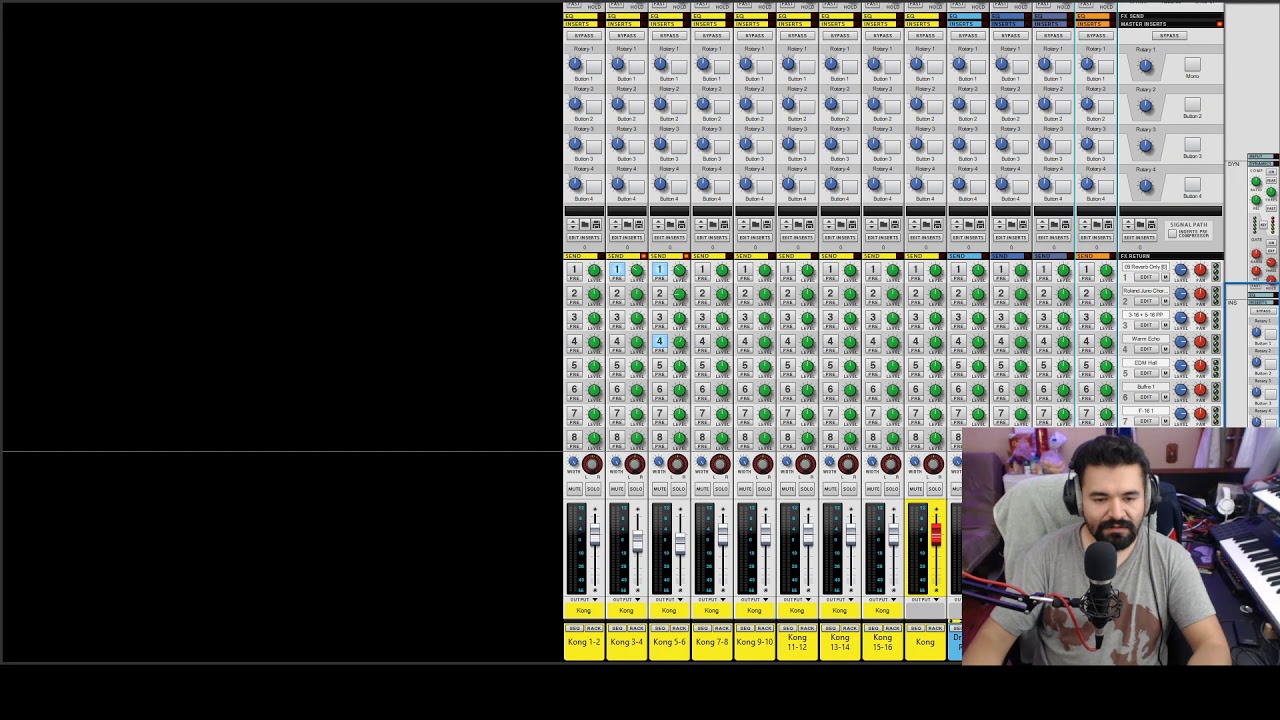1280x720 pixels.
Task: Click RACK button on Kong 3-4
Action: [x=636, y=628]
